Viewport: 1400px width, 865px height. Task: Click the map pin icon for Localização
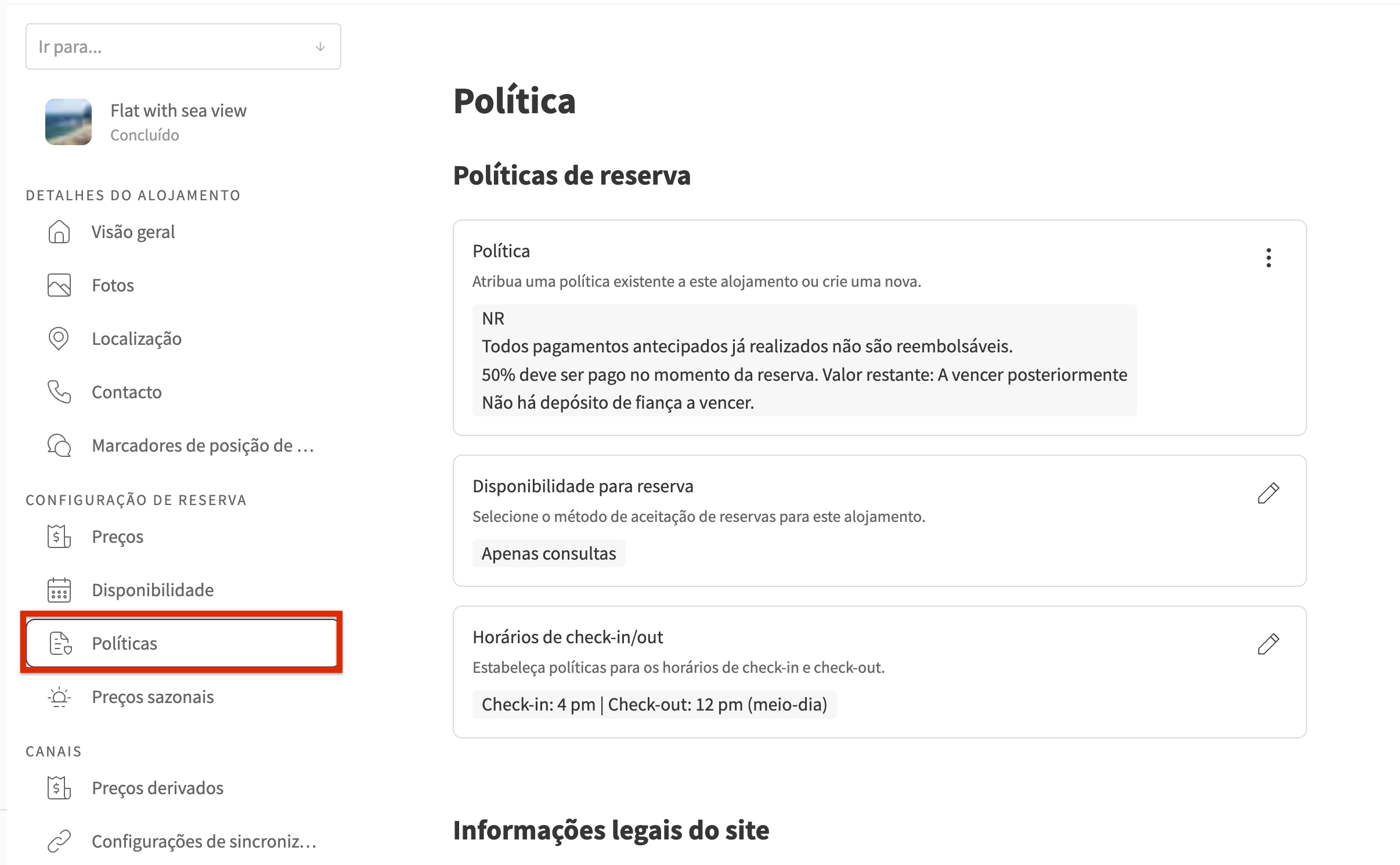point(59,338)
